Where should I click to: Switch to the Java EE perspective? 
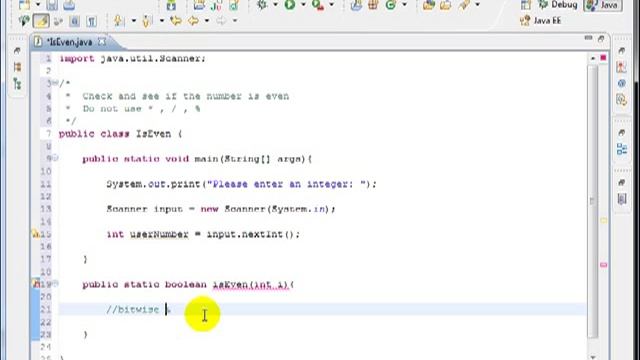(x=541, y=20)
